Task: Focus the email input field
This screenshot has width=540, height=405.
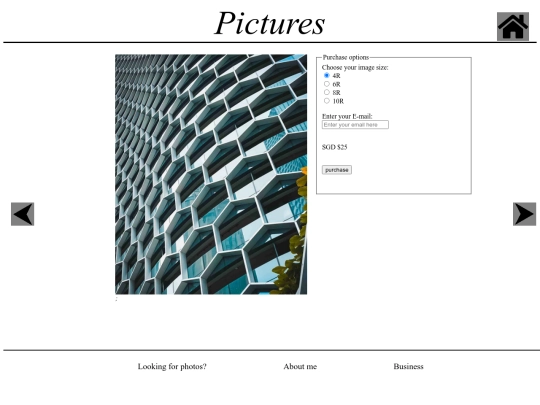Action: coord(355,125)
